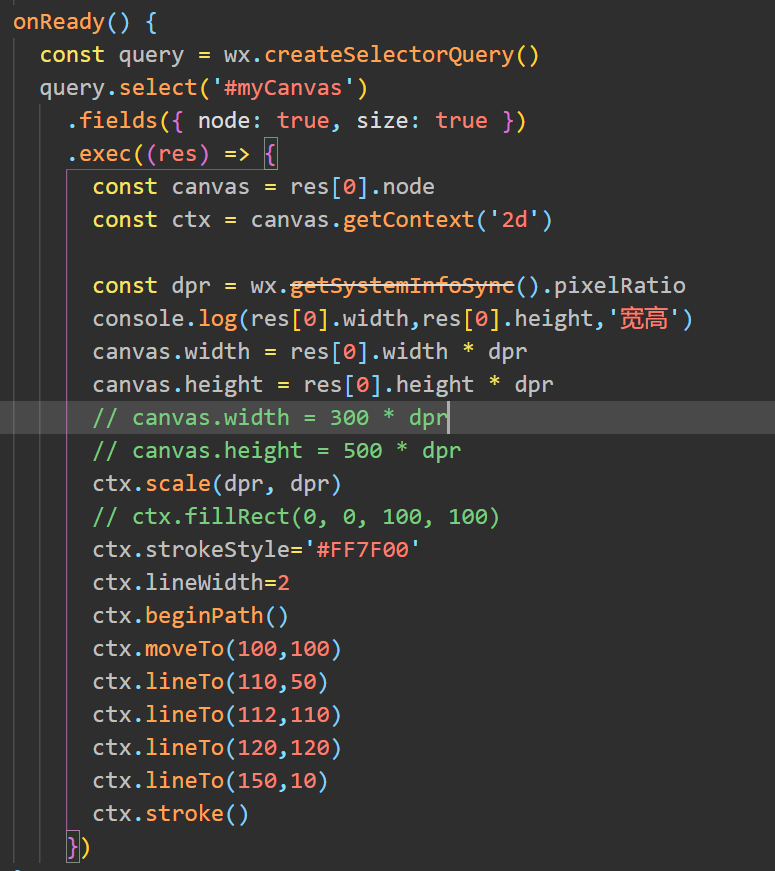Click commented ctx.fillRect line
This screenshot has height=871, width=775.
click(296, 517)
